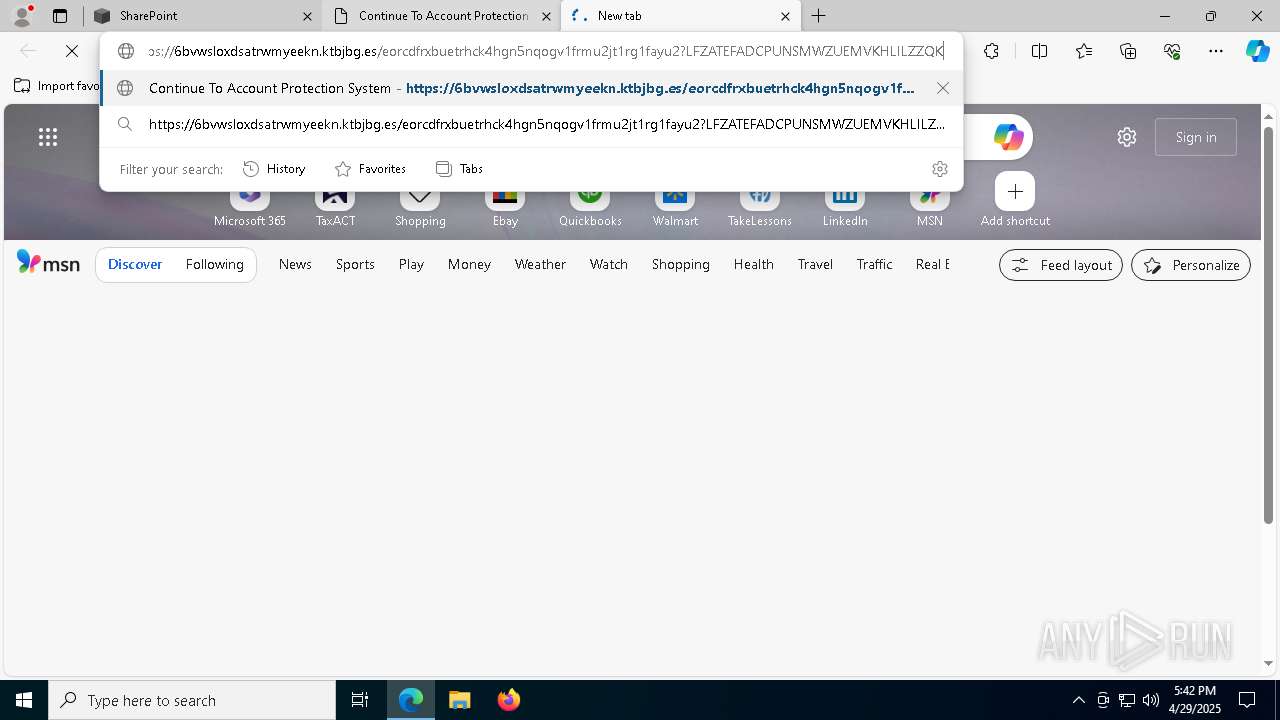
Task: Open Favorites star icon in toolbar
Action: coord(1084,51)
